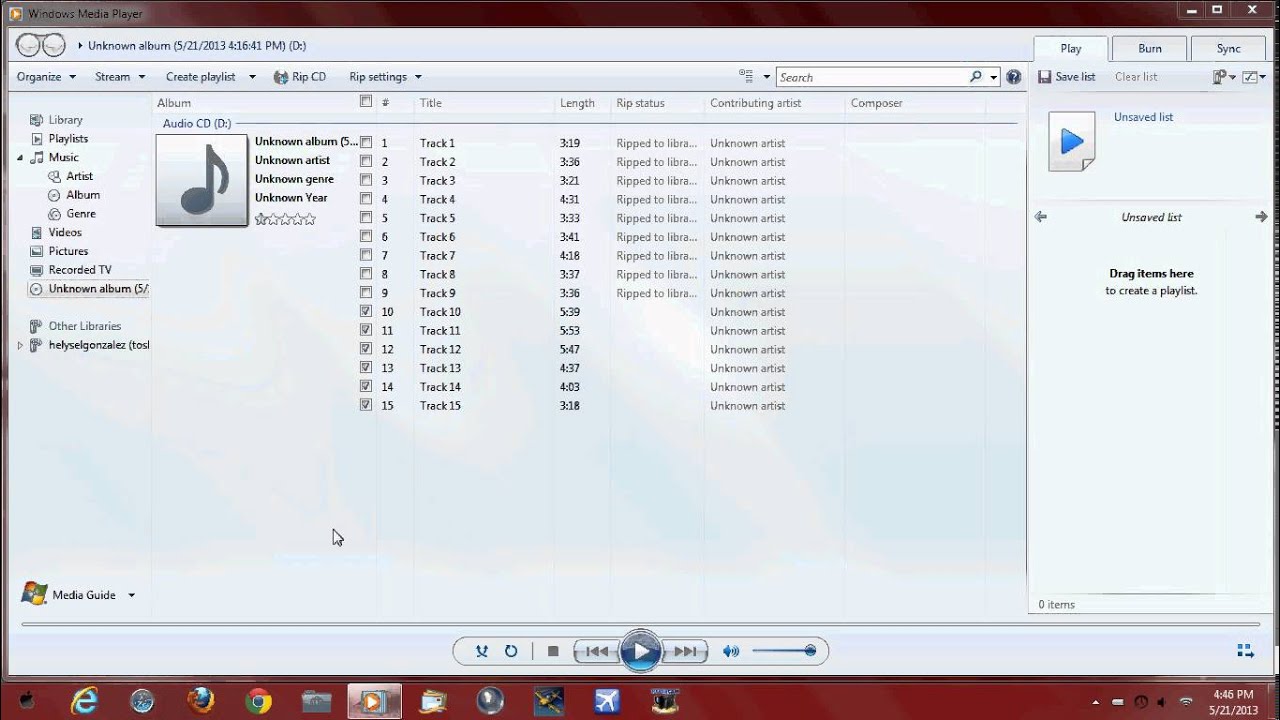This screenshot has height=720, width=1280.
Task: Click the unsaved list play thumbnail
Action: click(1072, 141)
